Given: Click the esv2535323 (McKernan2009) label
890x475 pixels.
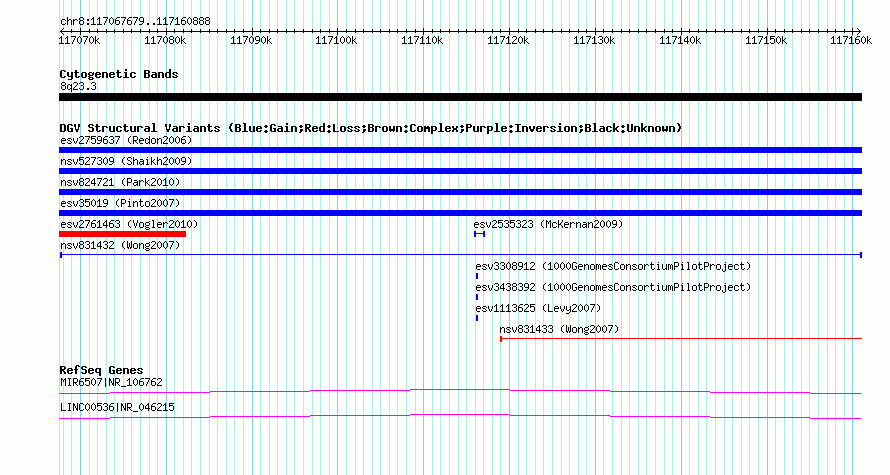Looking at the screenshot, I should [x=548, y=224].
